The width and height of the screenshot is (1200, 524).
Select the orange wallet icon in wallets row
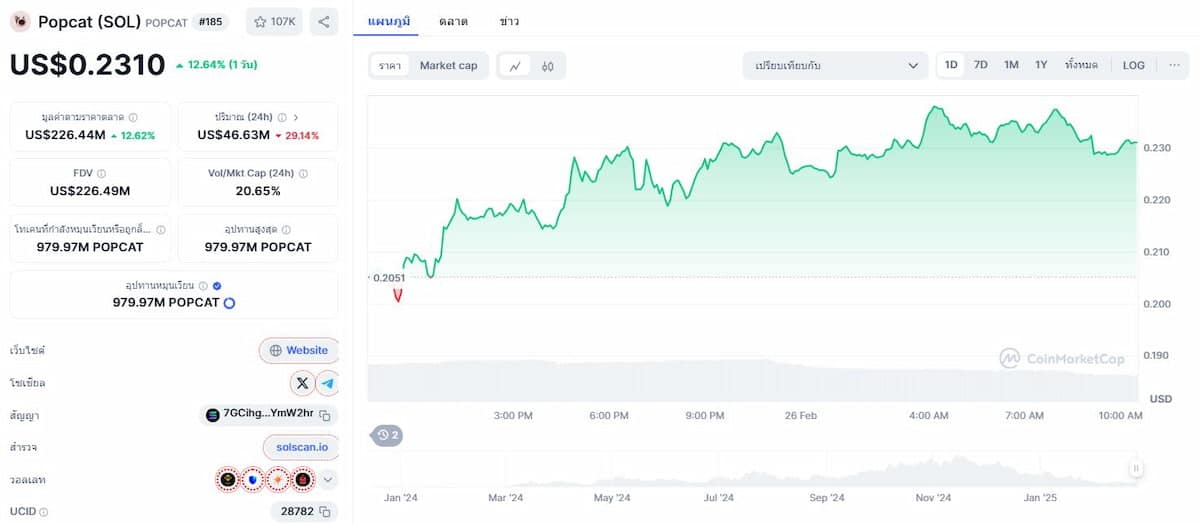tap(279, 479)
